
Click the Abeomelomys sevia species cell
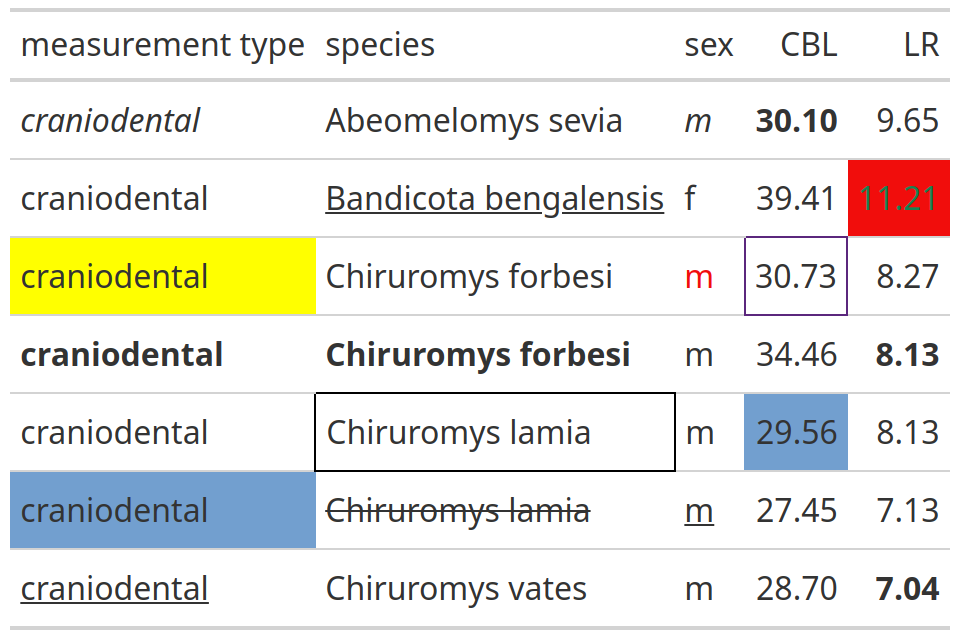coord(474,121)
